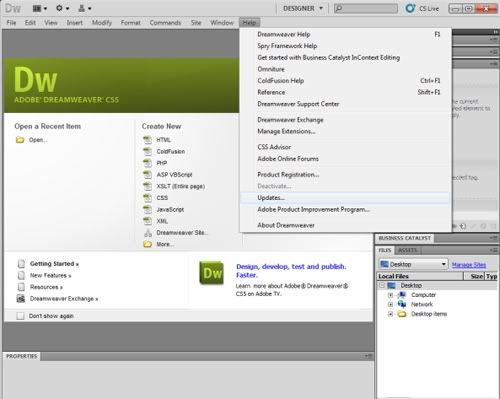The width and height of the screenshot is (500, 399).
Task: Click the XSLT file icon
Action: coord(147,186)
